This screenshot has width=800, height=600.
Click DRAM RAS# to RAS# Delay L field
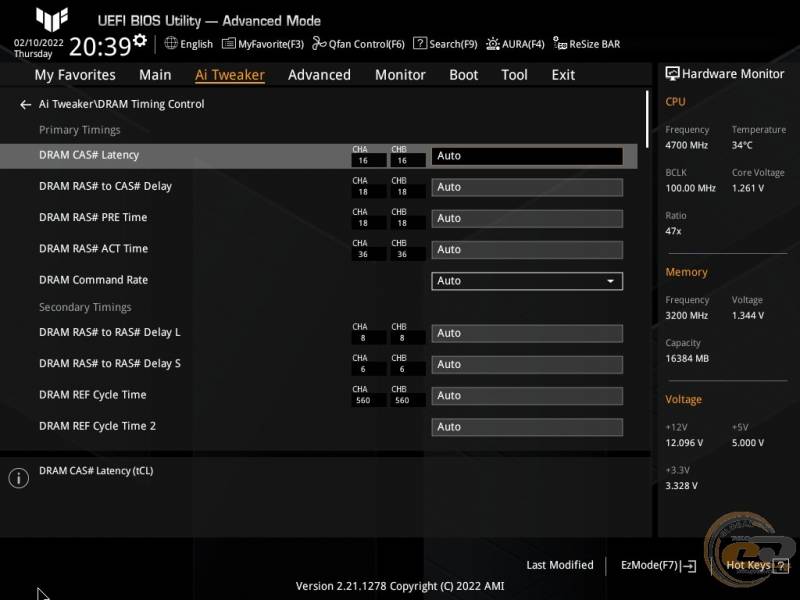tap(527, 333)
